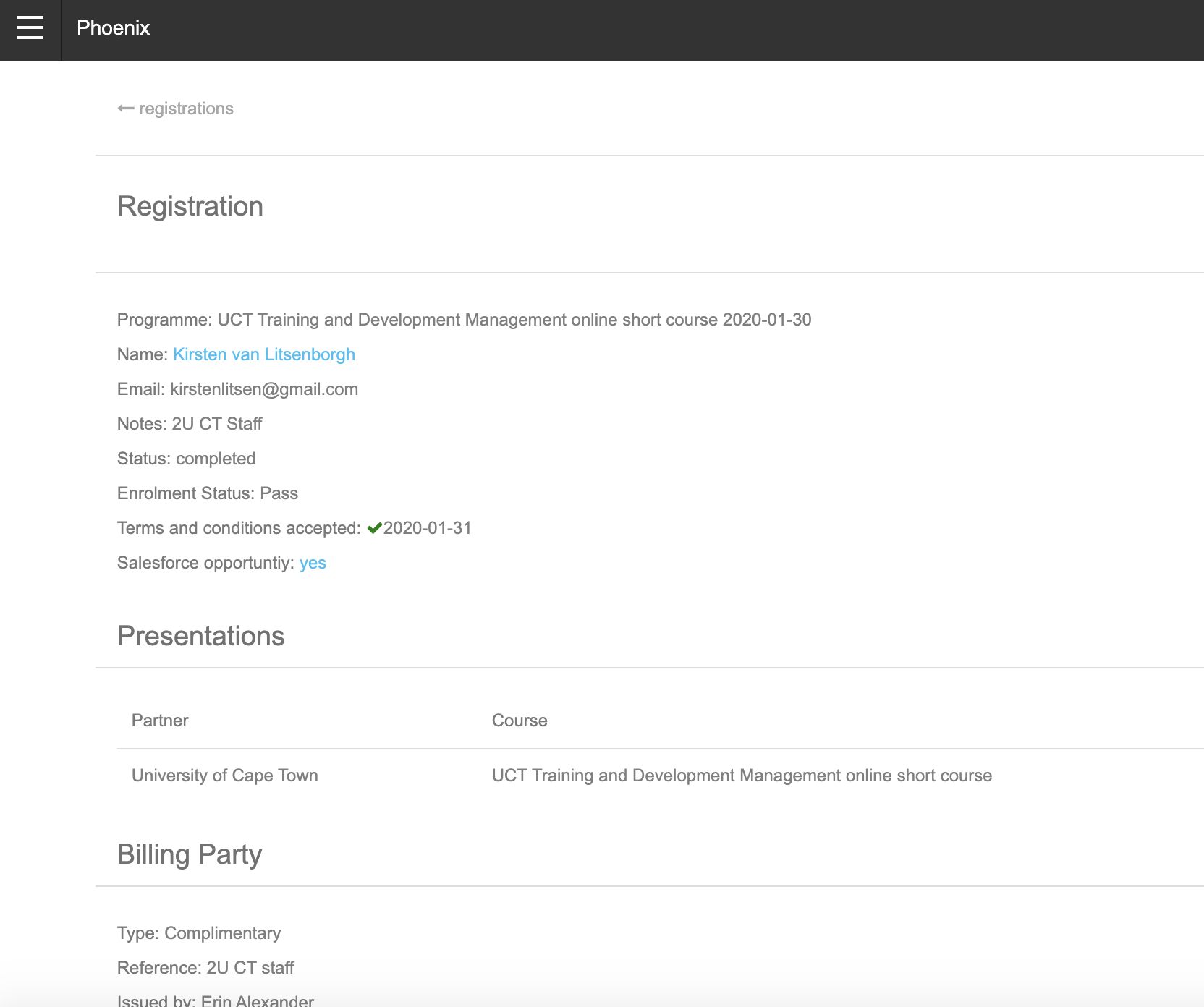Click the Programme line text
This screenshot has width=1204, height=1007.
coord(464,320)
